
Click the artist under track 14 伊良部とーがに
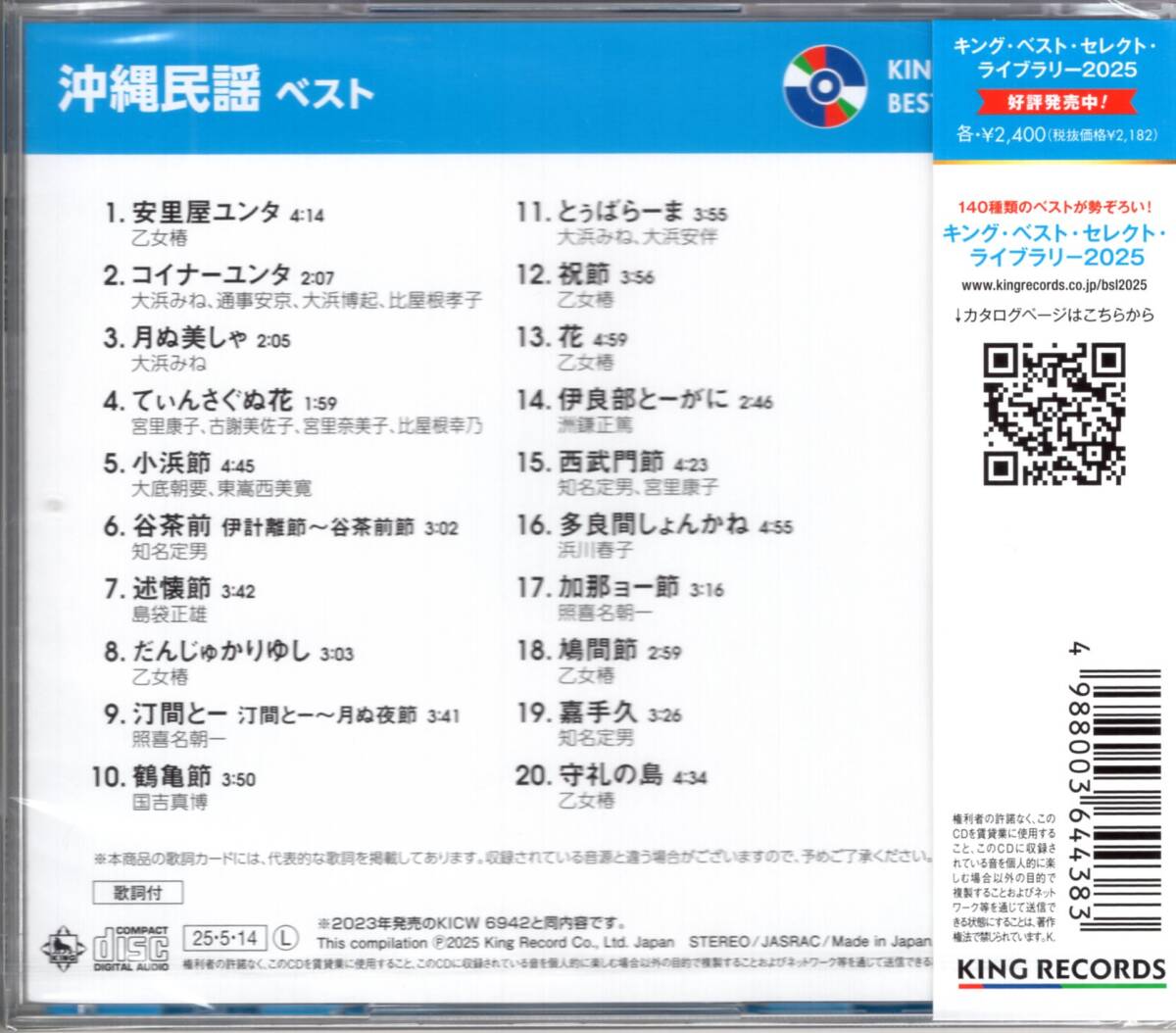595,424
